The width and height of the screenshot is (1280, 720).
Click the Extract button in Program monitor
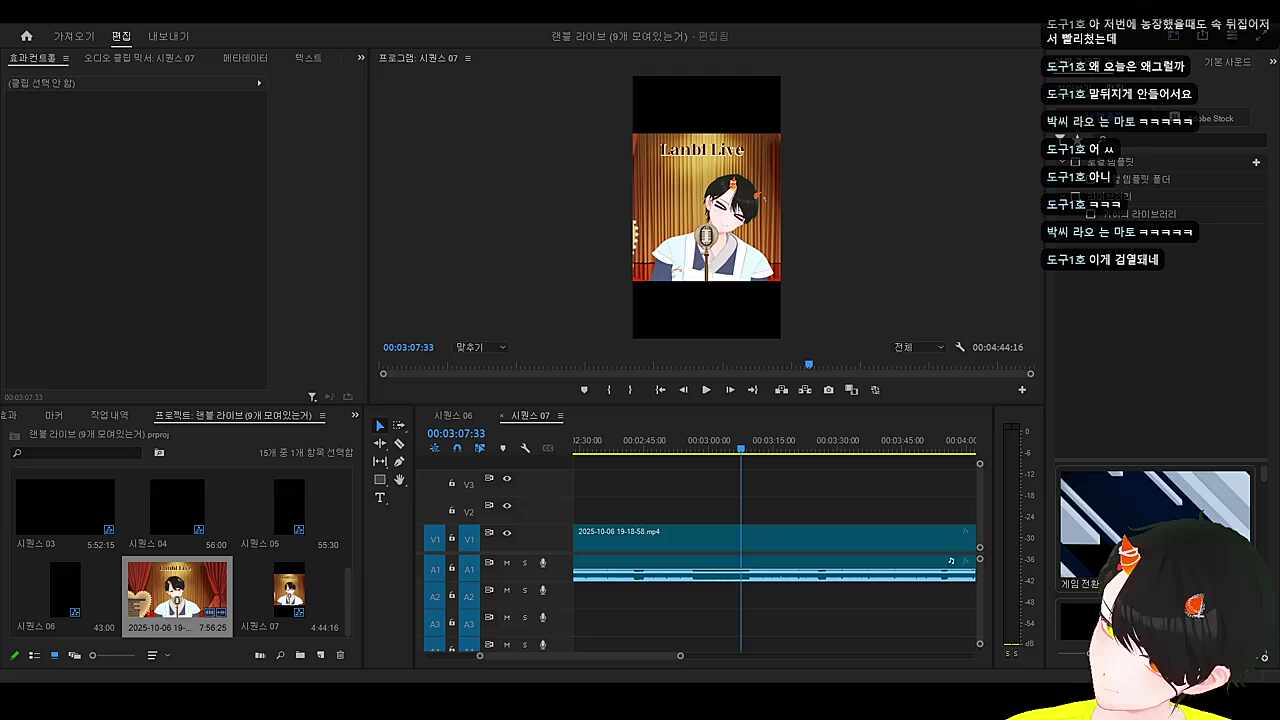(804, 390)
